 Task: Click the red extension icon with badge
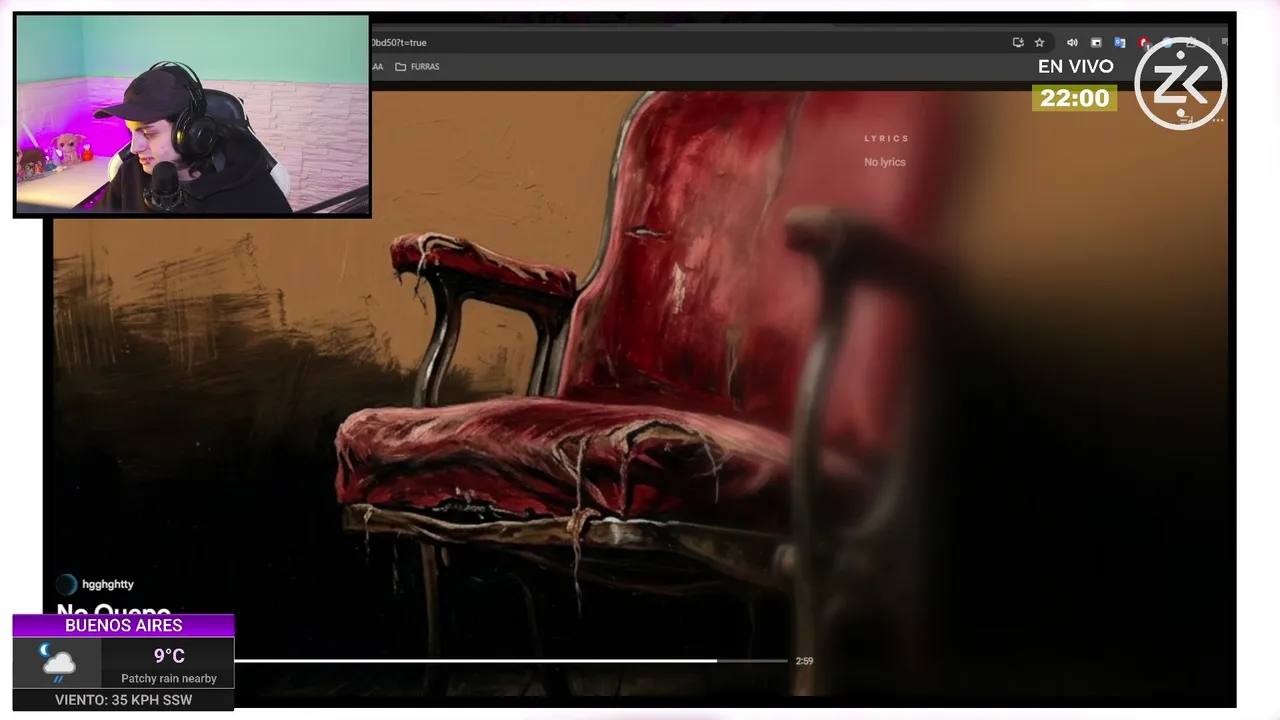1144,43
